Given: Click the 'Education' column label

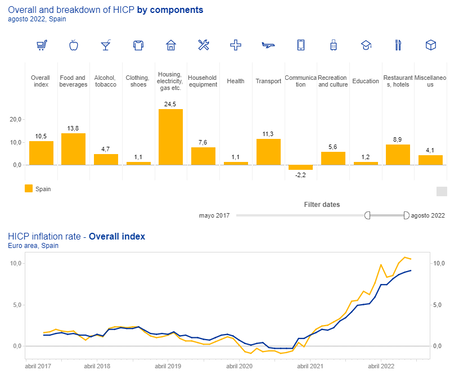Looking at the screenshot, I should [366, 81].
